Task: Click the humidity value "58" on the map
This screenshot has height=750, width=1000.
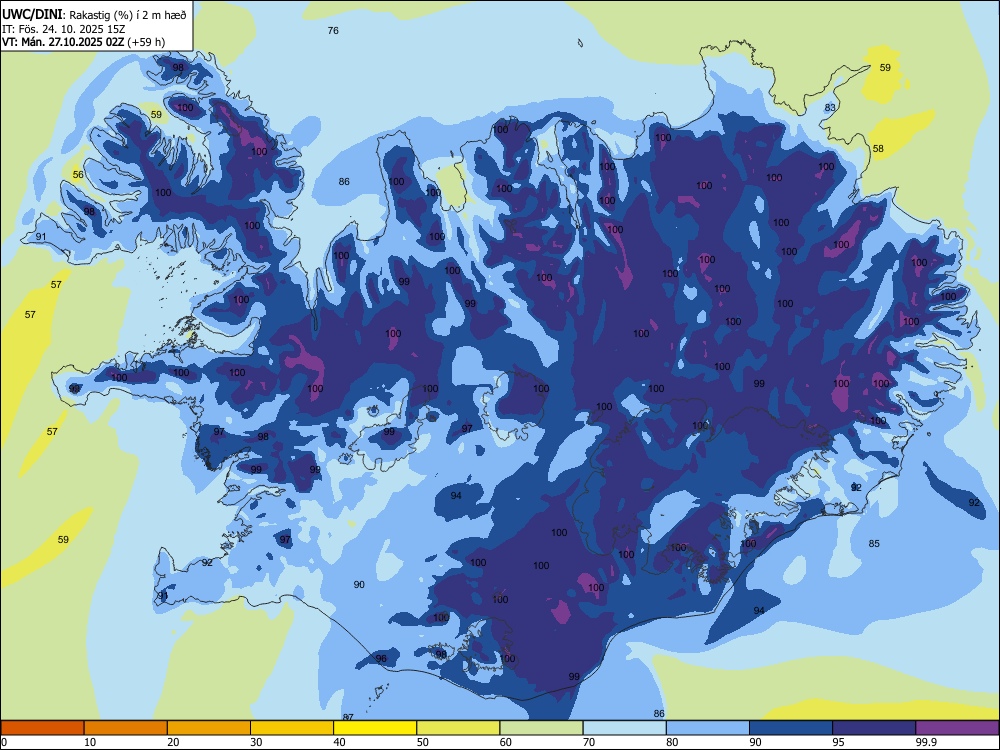Action: tap(878, 149)
